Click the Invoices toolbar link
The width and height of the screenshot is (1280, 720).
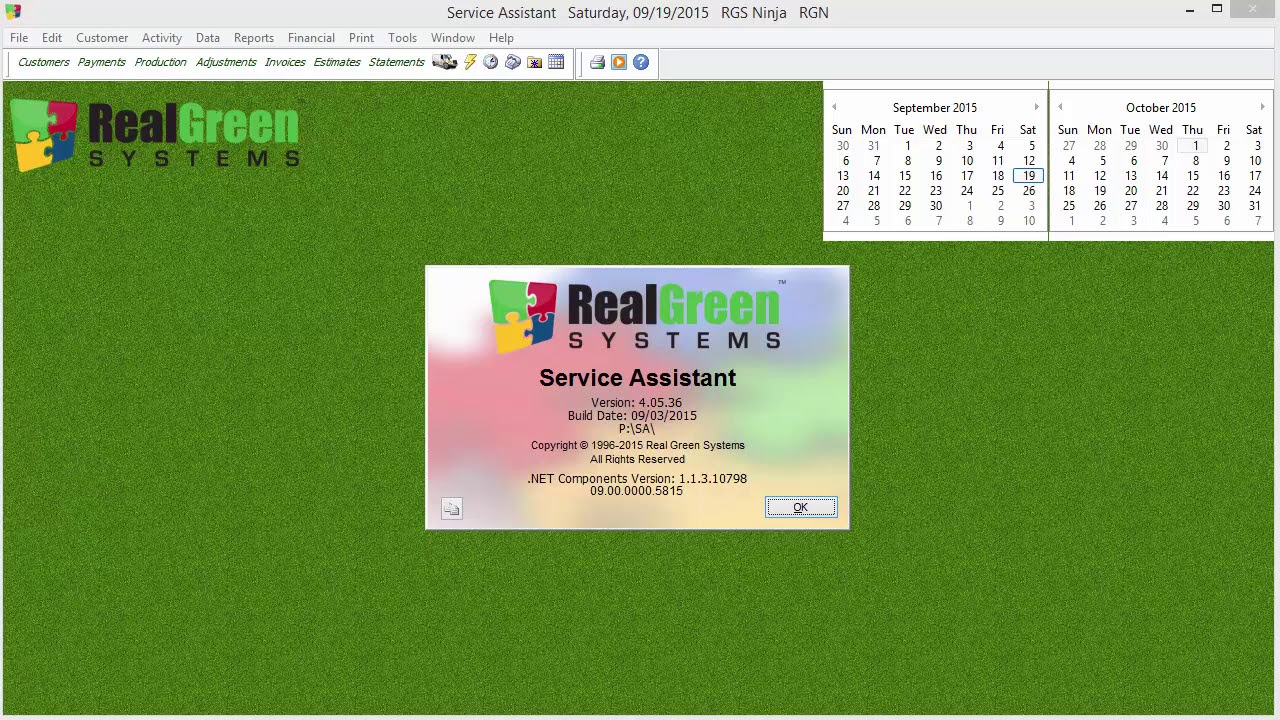coord(285,62)
